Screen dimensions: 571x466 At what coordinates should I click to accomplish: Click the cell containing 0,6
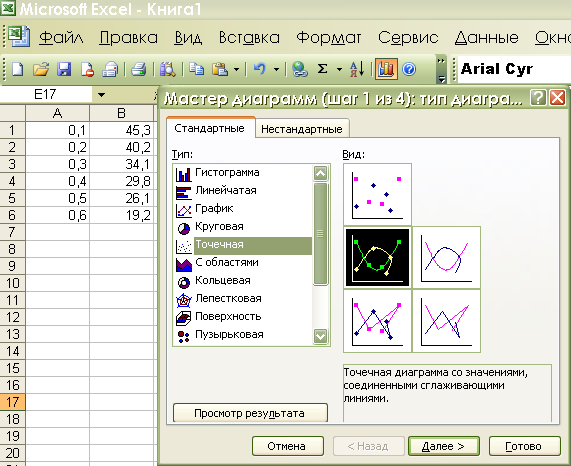click(x=58, y=215)
